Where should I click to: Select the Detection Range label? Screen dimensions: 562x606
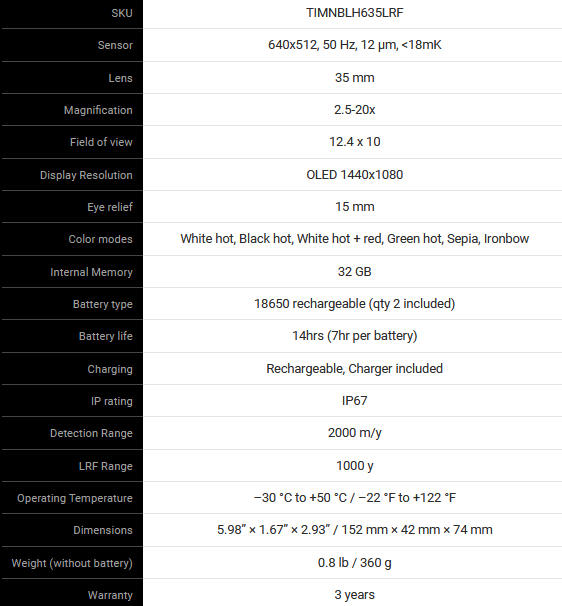[x=91, y=433]
